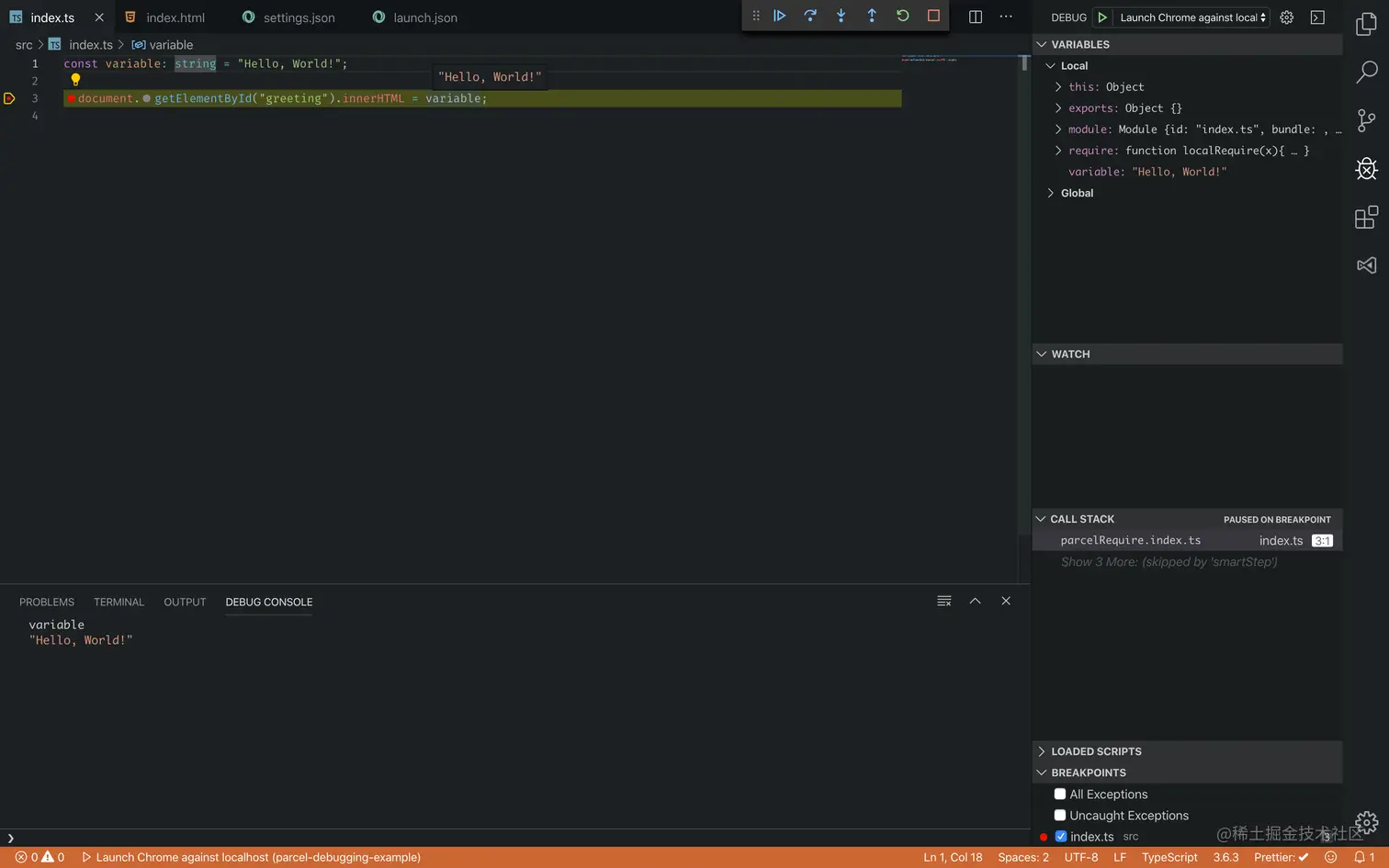Open the Source Control view
This screenshot has width=1389, height=868.
click(1367, 120)
